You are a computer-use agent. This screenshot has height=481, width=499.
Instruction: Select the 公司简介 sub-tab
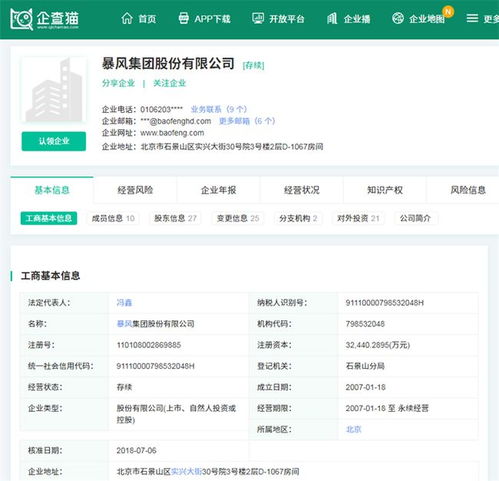point(415,218)
